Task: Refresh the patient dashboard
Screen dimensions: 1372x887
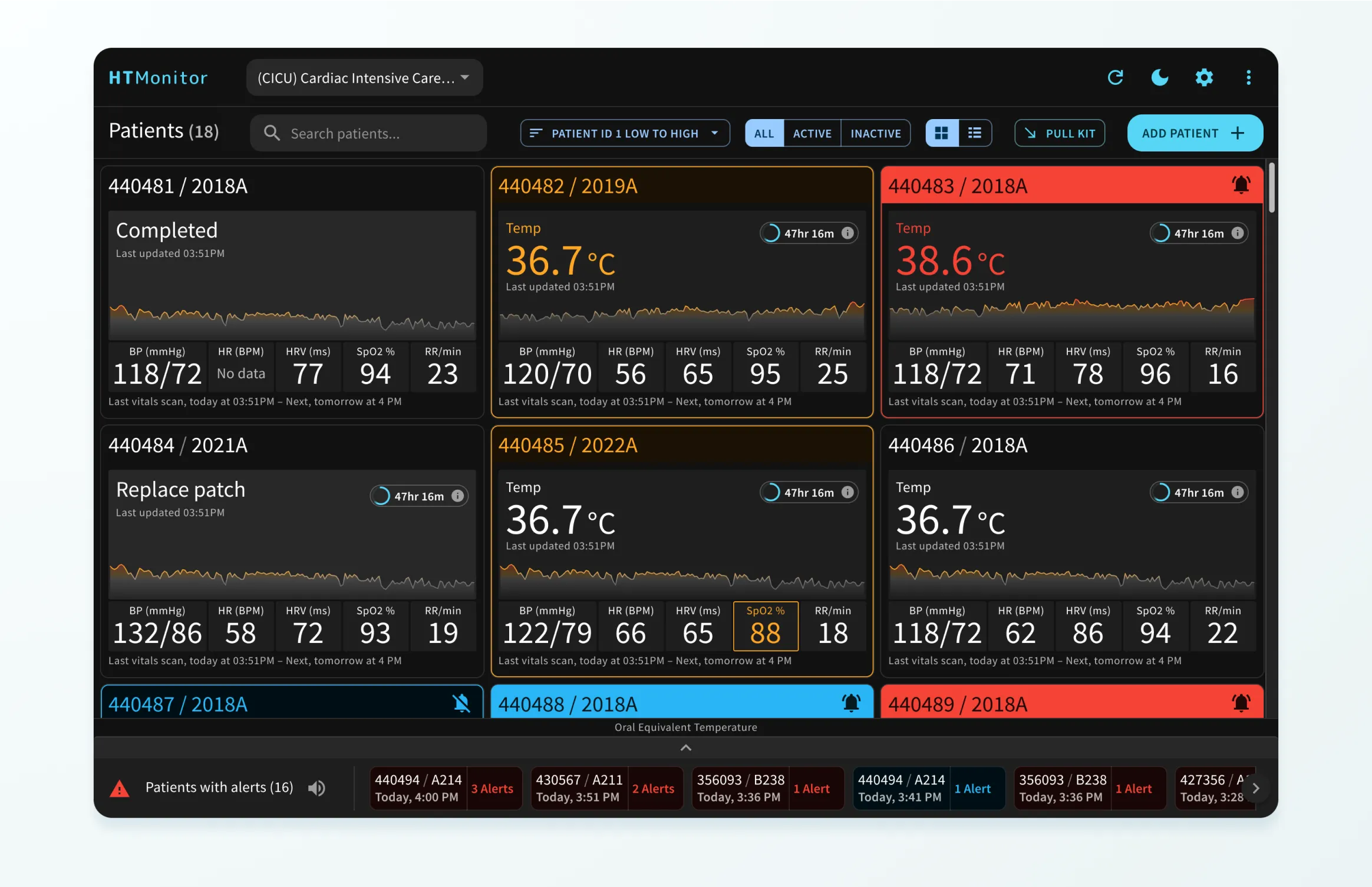Action: pos(1115,77)
